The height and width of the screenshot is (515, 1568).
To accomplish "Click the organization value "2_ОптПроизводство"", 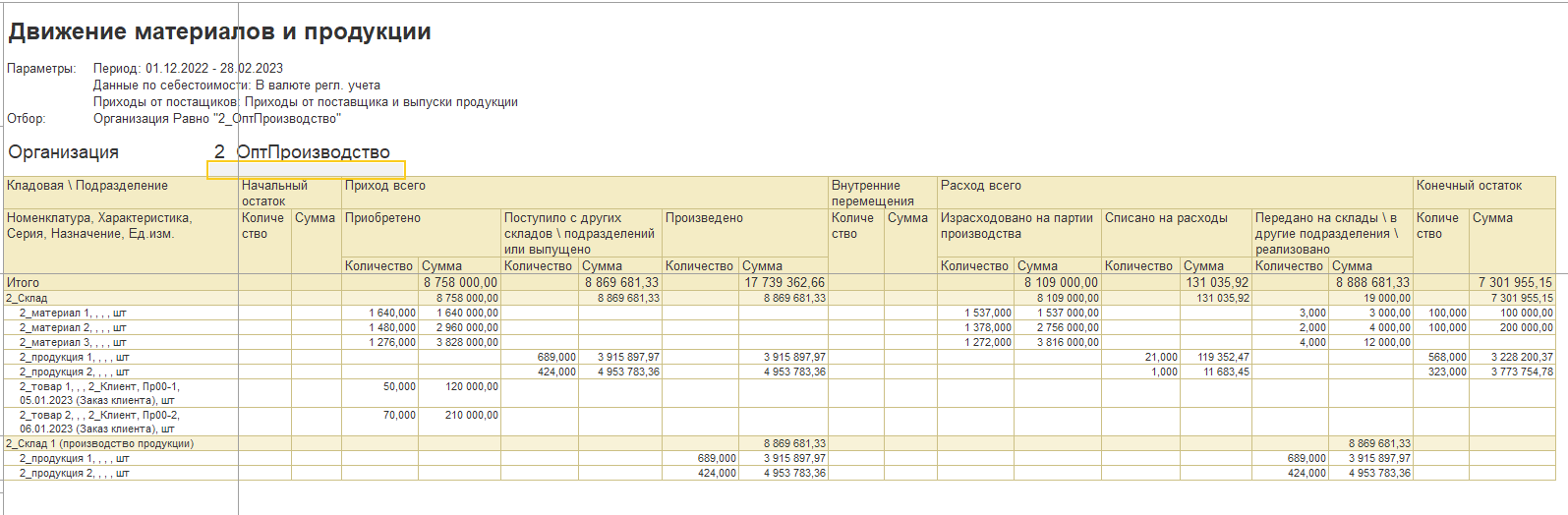I will click(303, 151).
